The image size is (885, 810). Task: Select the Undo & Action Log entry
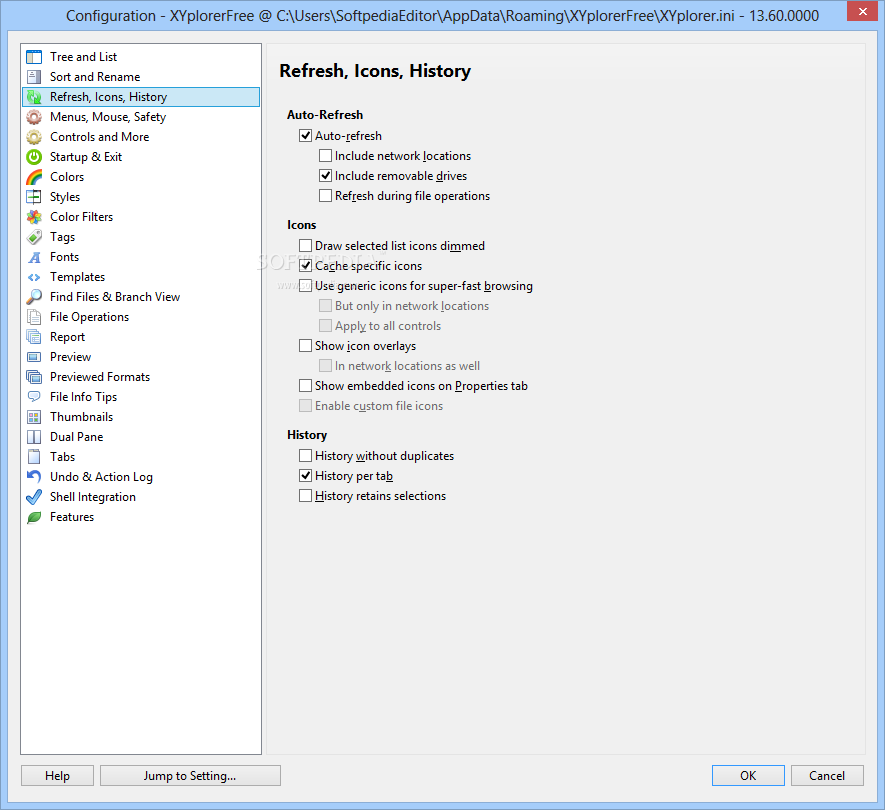click(x=141, y=477)
